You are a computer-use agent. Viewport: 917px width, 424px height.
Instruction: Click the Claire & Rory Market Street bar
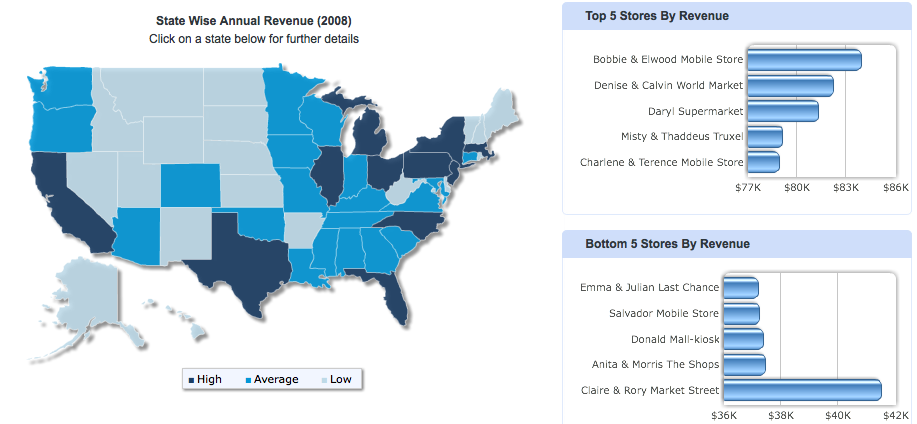click(x=802, y=390)
